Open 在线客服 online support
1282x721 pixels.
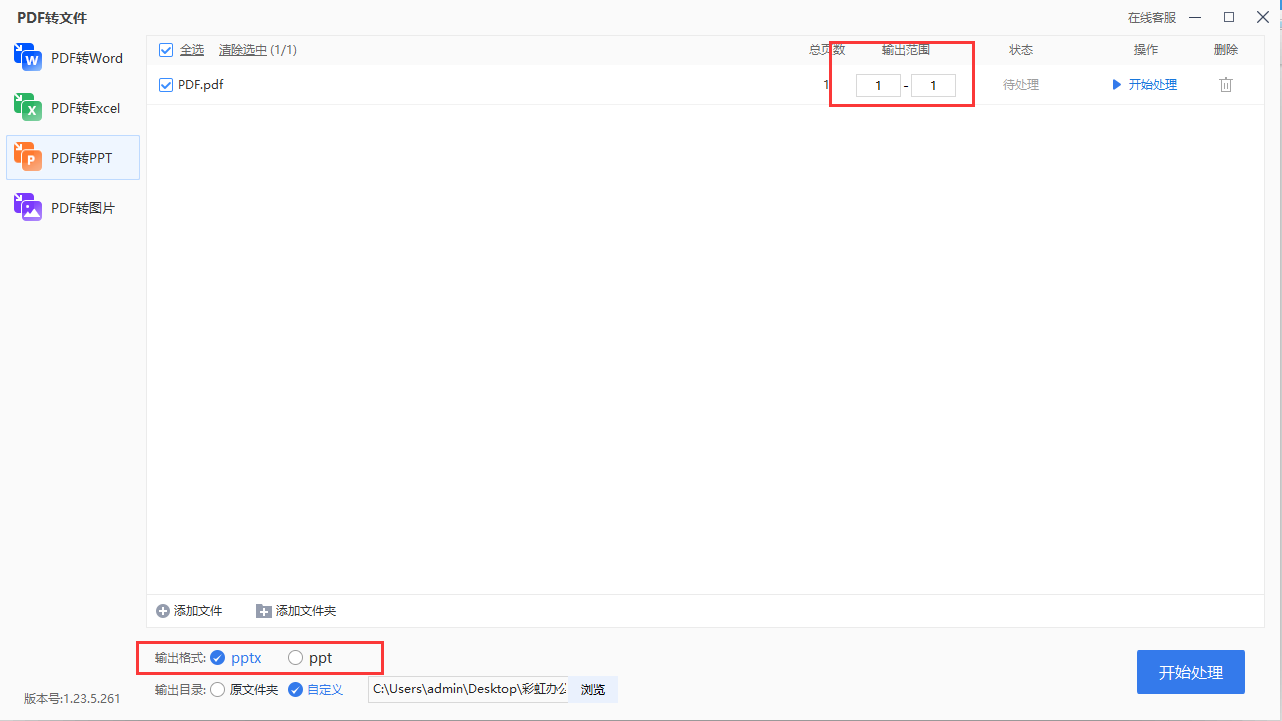click(1152, 18)
